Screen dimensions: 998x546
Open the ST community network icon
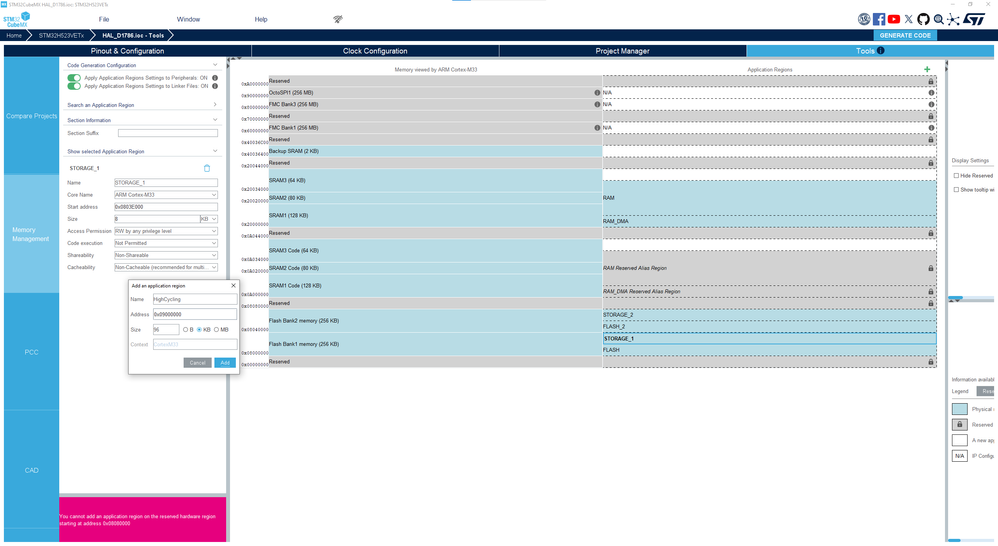point(953,19)
